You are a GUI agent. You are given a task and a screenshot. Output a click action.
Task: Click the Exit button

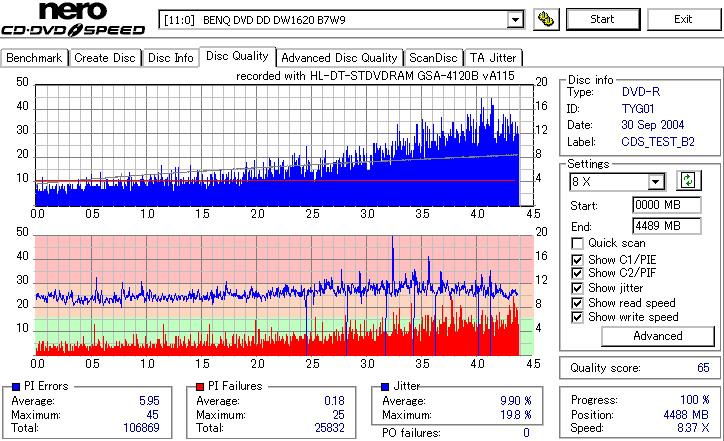683,19
